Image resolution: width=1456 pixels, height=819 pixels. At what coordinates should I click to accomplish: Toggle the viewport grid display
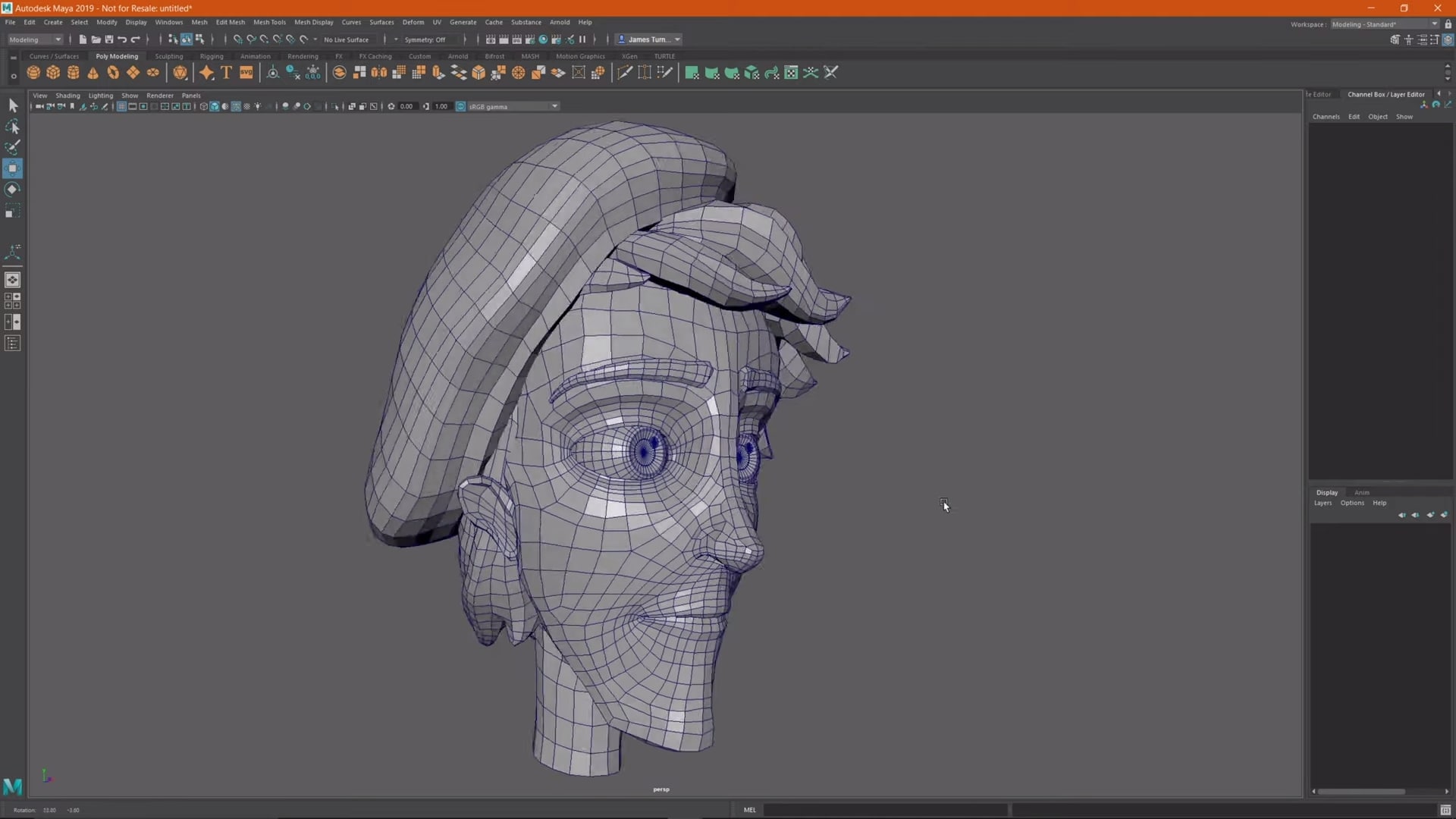point(121,106)
